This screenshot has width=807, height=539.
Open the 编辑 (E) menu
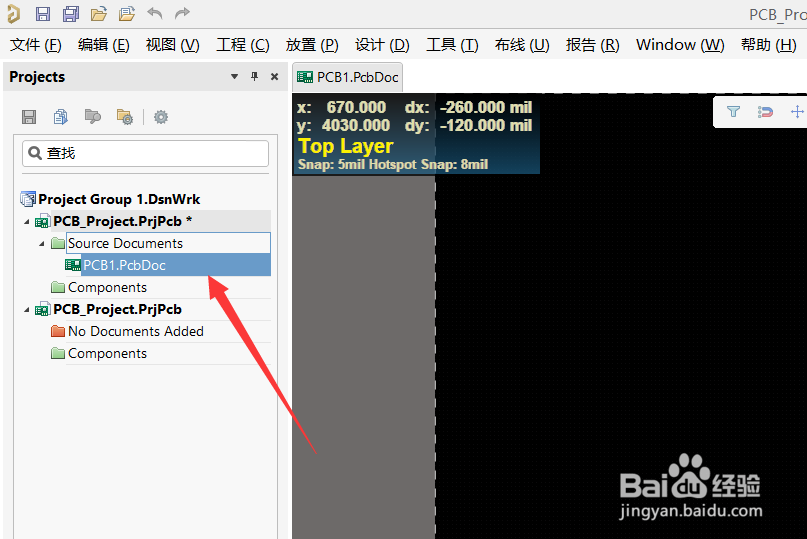(x=103, y=45)
